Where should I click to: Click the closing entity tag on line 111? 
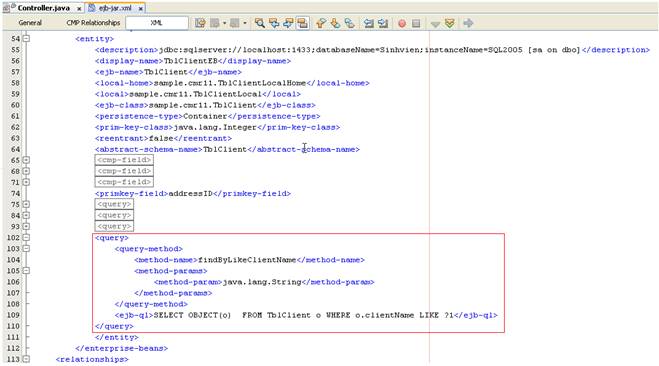click(116, 337)
